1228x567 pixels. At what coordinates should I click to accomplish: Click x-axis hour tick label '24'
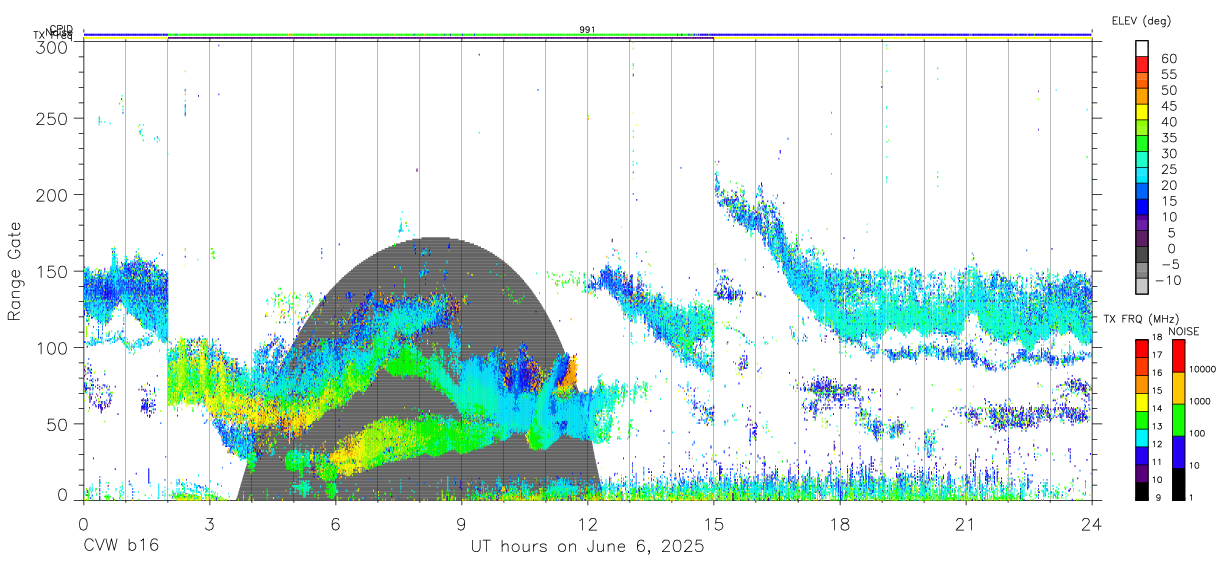tap(1091, 524)
